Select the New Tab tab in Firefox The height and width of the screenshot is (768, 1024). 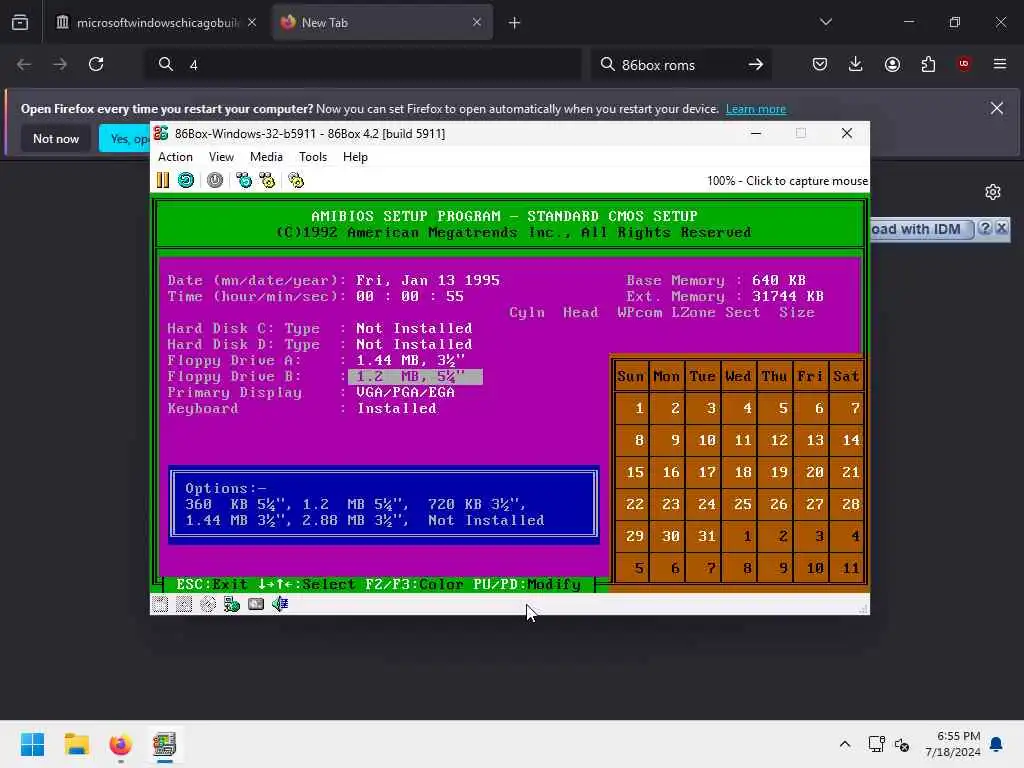(382, 23)
